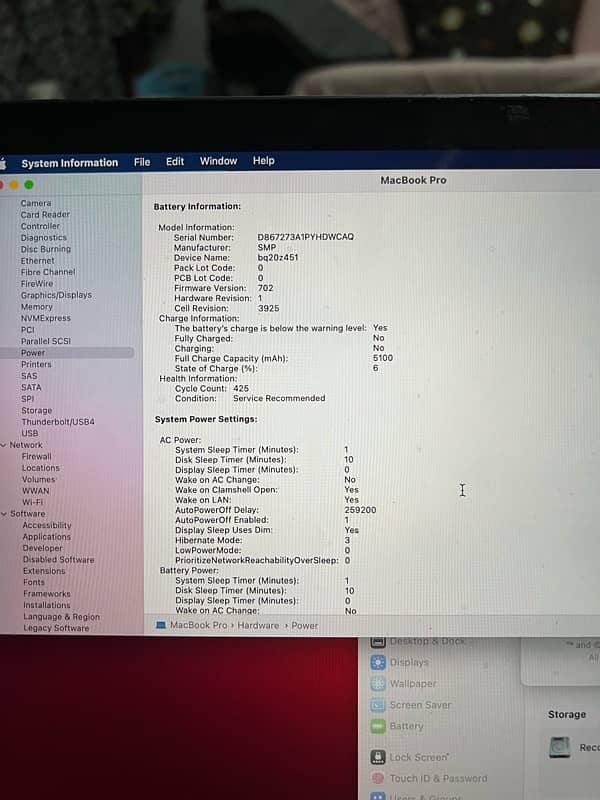
Task: Click the Service Recommended condition text
Action: pyautogui.click(x=279, y=398)
